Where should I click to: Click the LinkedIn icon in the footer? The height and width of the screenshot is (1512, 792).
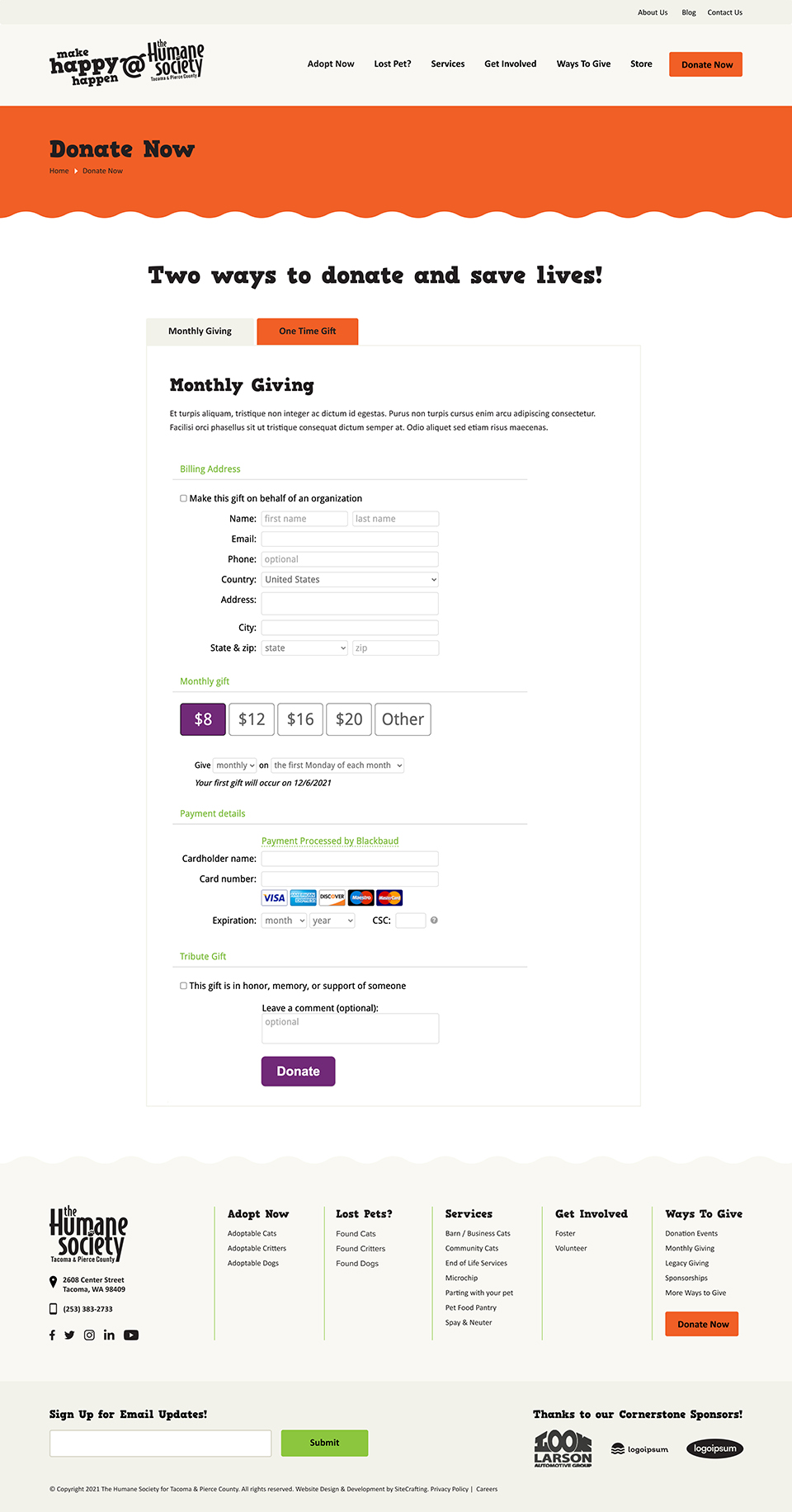point(109,1335)
